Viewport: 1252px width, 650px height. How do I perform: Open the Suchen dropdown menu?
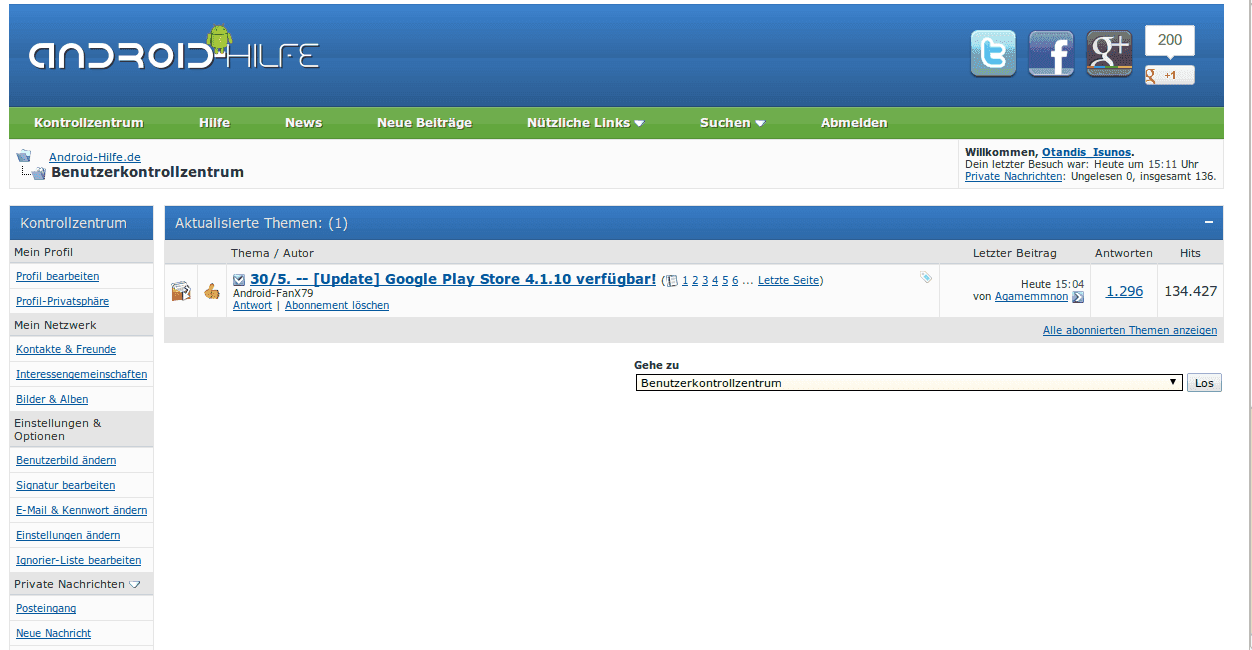[732, 123]
